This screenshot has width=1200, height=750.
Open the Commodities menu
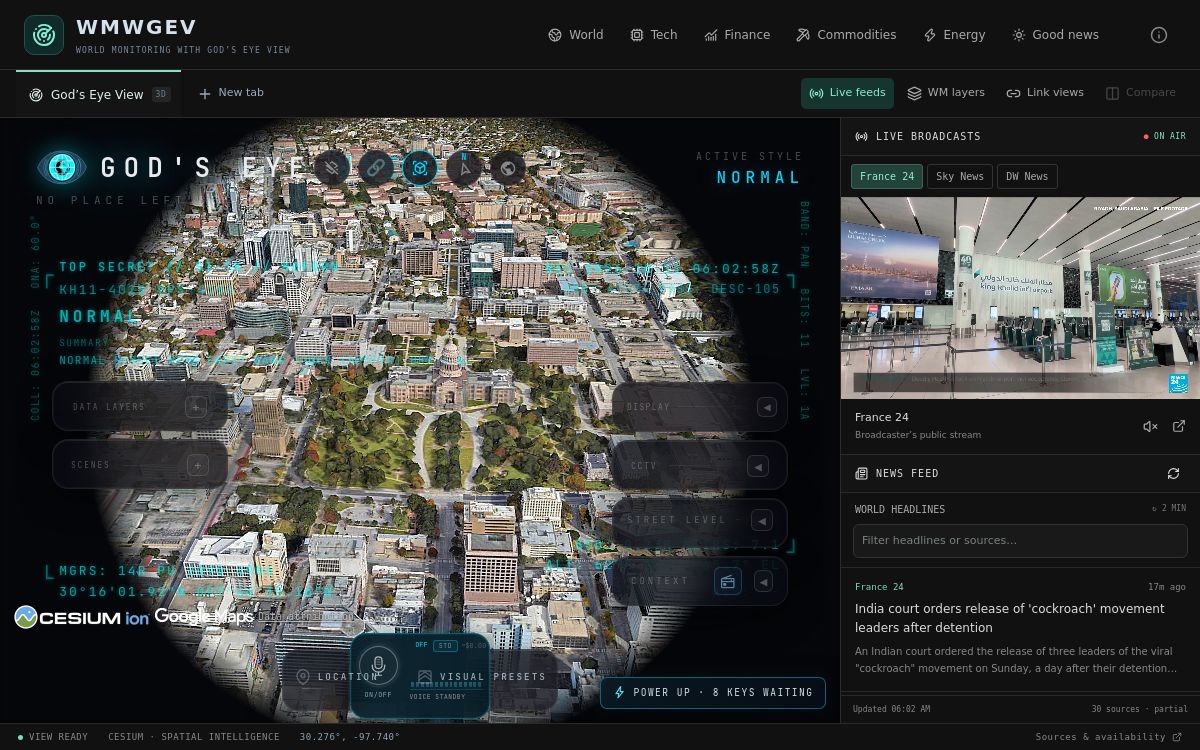[x=846, y=35]
